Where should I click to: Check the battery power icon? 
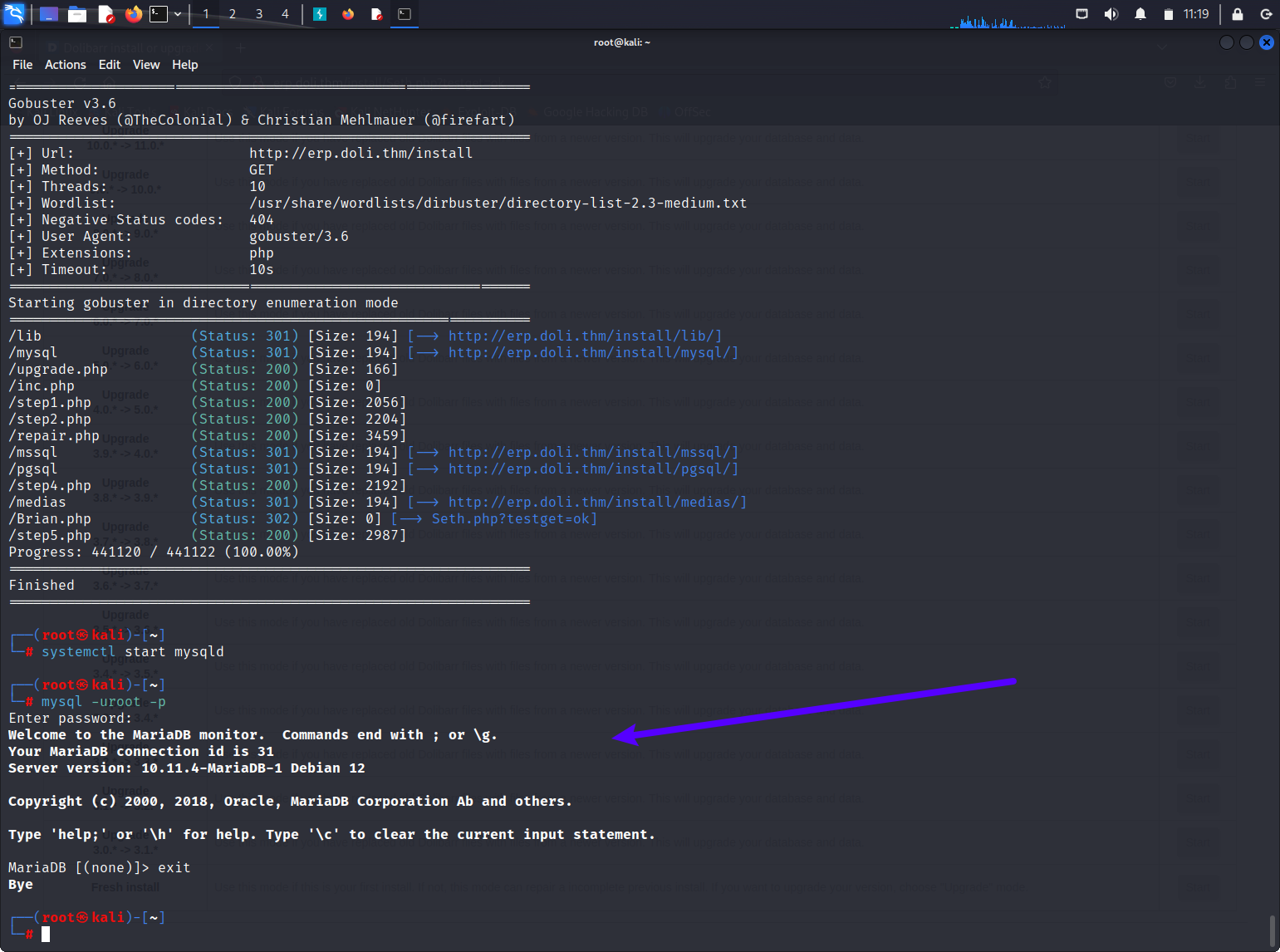tap(1169, 14)
